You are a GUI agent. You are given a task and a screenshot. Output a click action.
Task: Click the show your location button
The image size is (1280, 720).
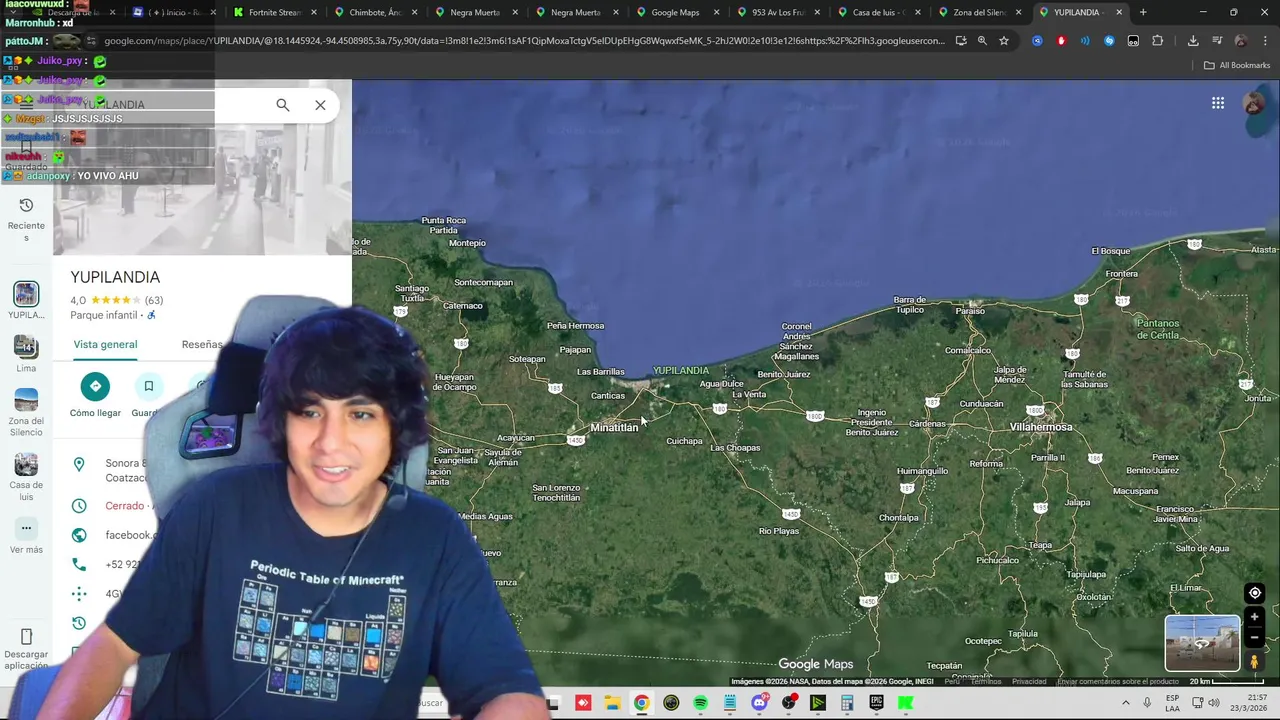point(1254,593)
